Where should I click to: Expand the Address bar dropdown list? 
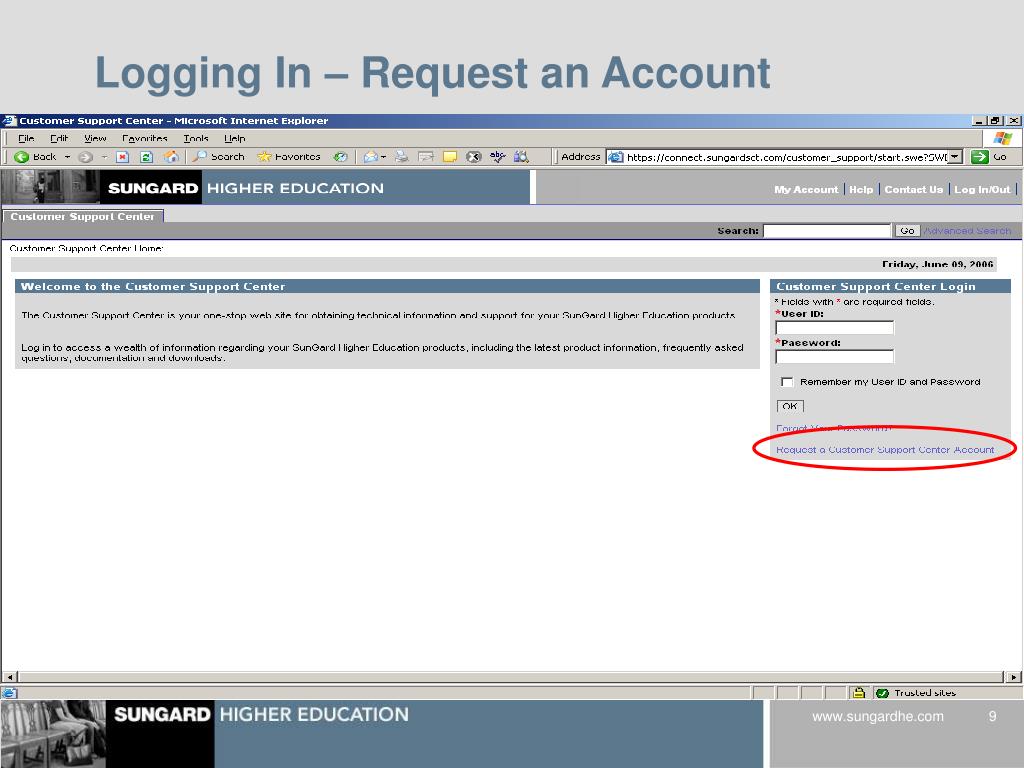pyautogui.click(x=955, y=157)
